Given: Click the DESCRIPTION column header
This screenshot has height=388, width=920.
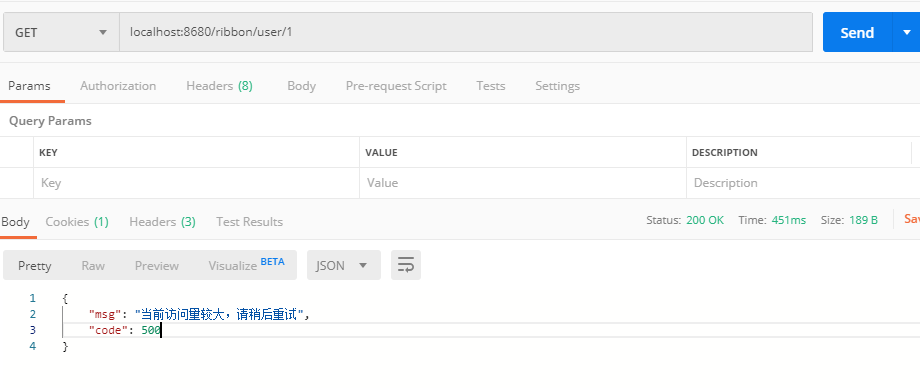Looking at the screenshot, I should [725, 153].
